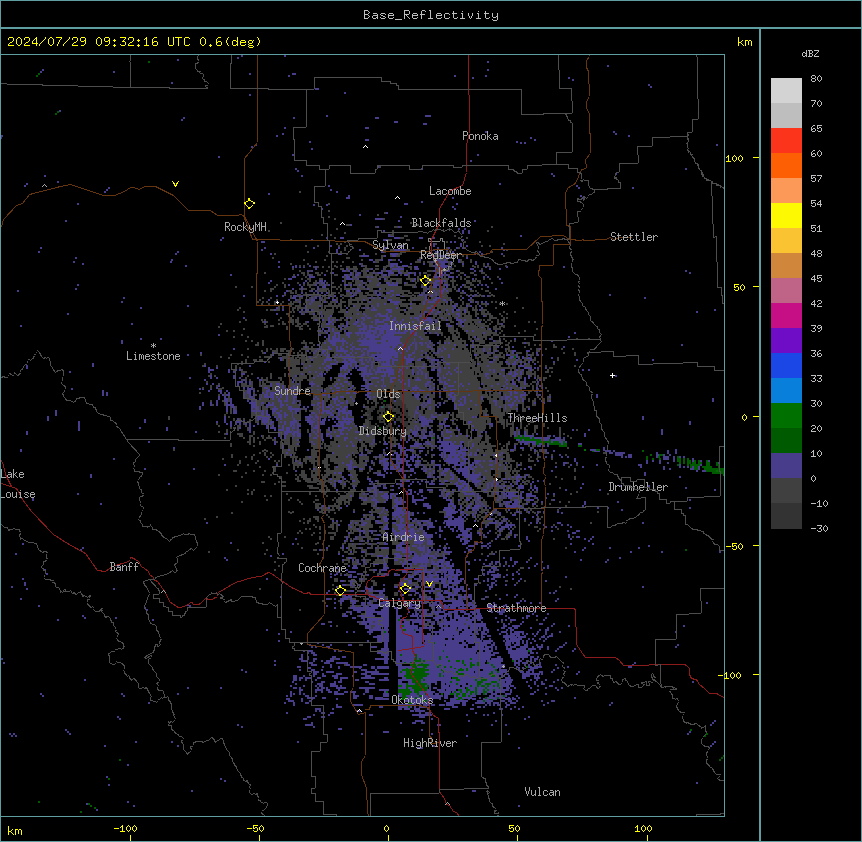Click the Lacombe town label
The image size is (862, 842).
450,191
